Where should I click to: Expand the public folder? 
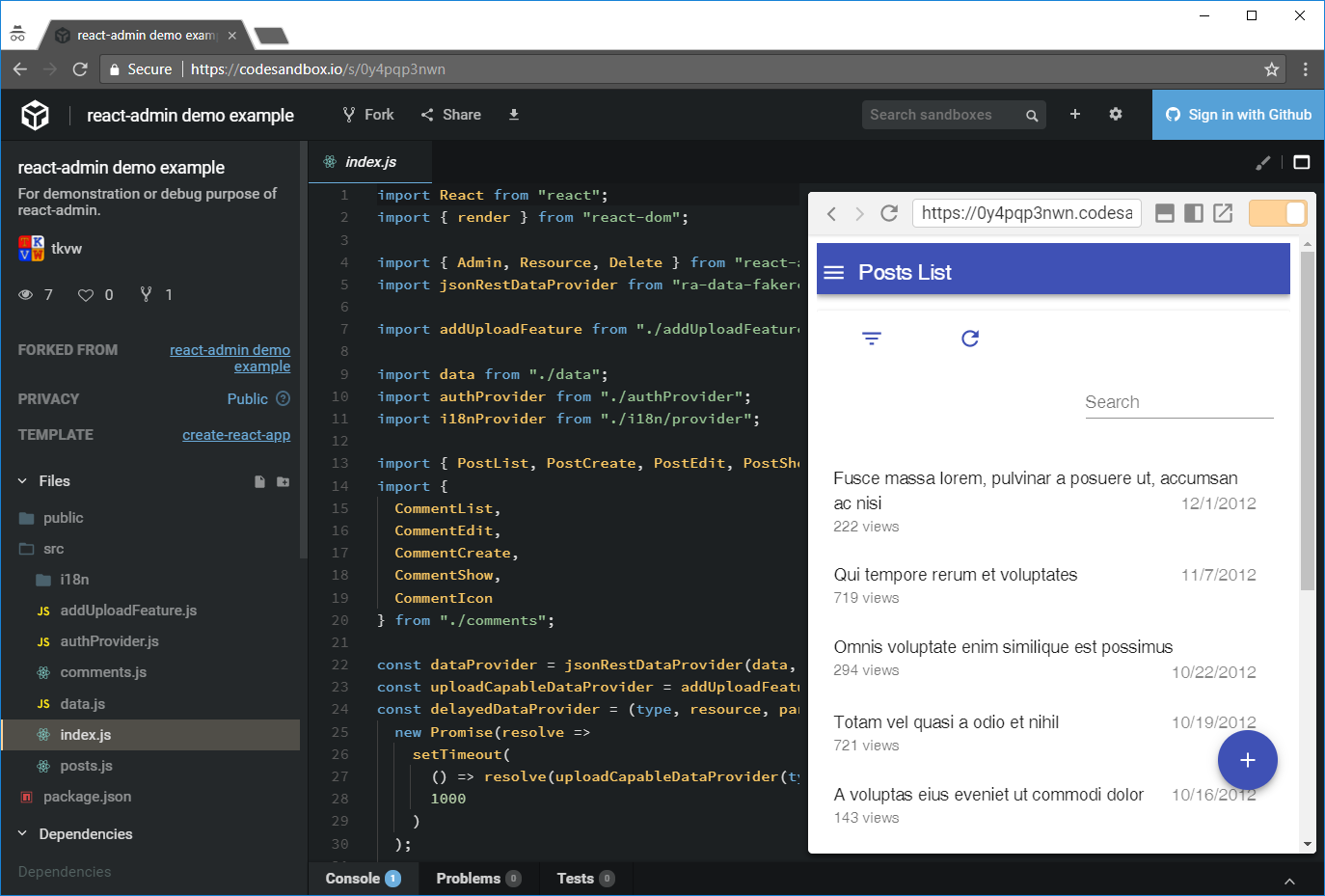[x=150, y=518]
